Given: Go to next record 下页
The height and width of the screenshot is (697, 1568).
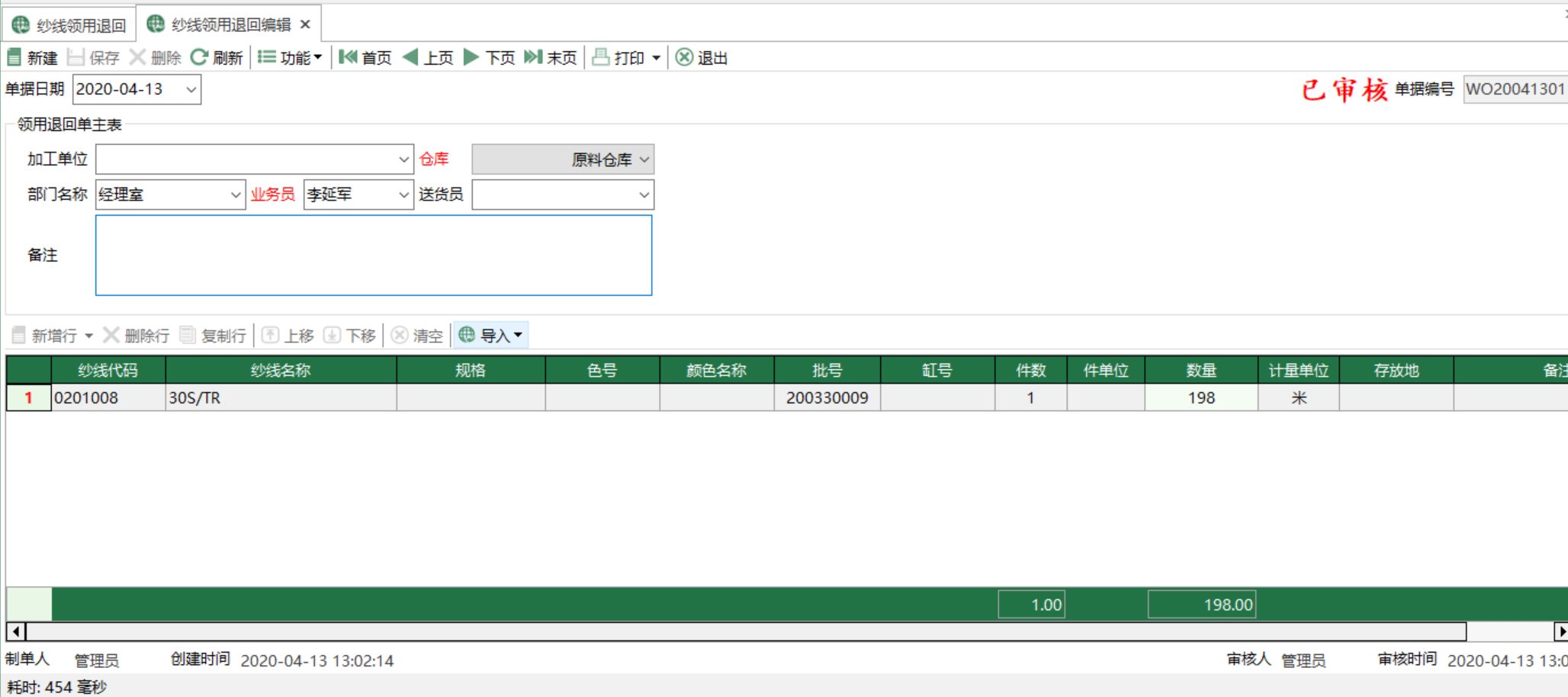Looking at the screenshot, I should 490,57.
